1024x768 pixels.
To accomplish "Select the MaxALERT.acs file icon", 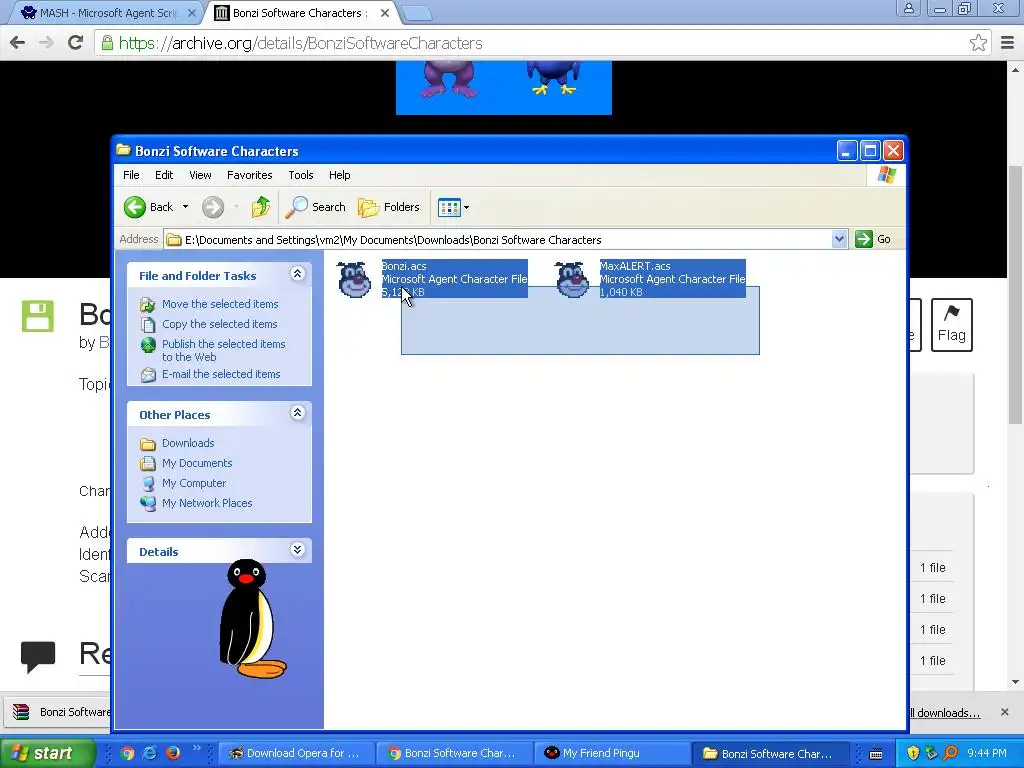I will 573,280.
